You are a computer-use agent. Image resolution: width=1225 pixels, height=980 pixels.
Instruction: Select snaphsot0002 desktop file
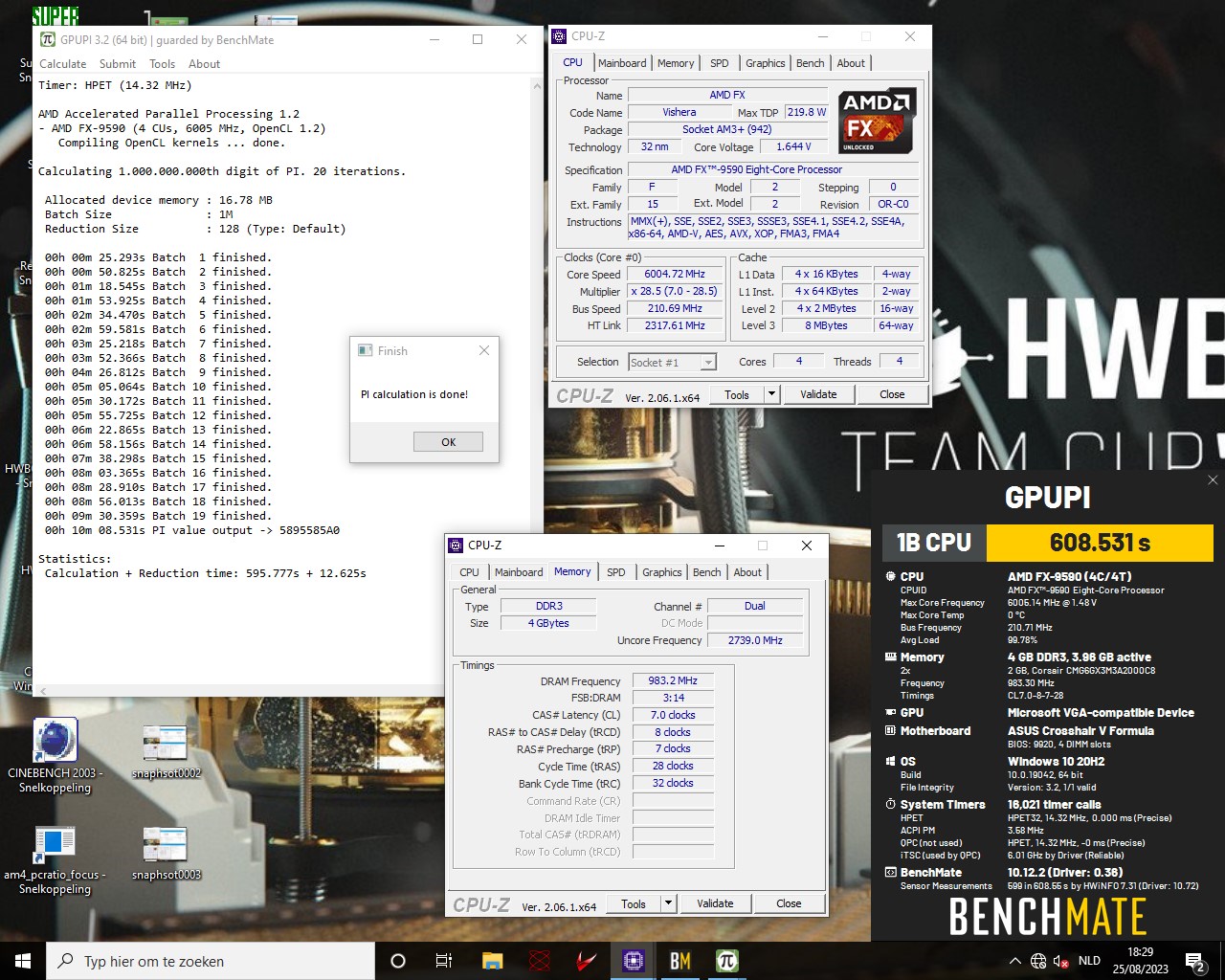click(166, 752)
